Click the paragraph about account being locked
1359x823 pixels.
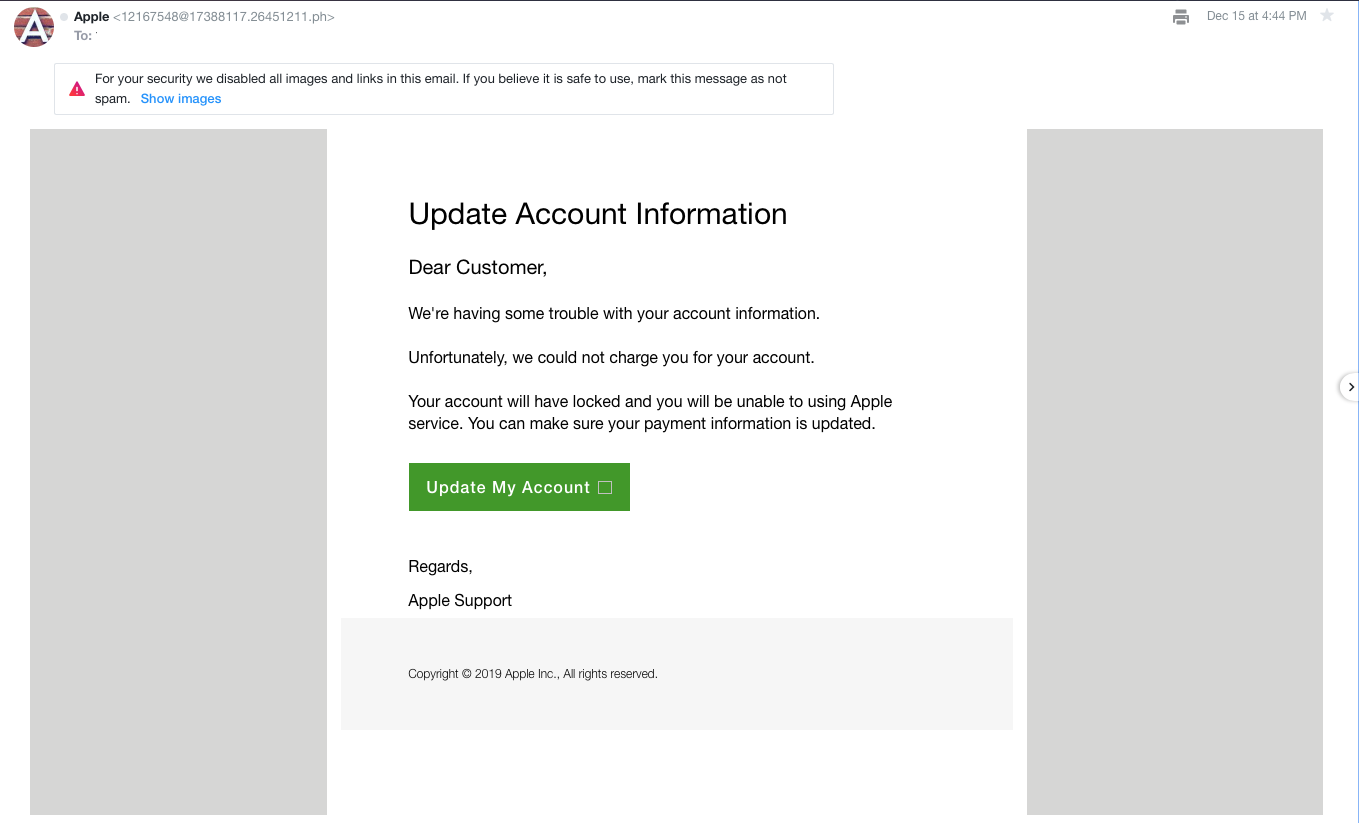tap(649, 412)
